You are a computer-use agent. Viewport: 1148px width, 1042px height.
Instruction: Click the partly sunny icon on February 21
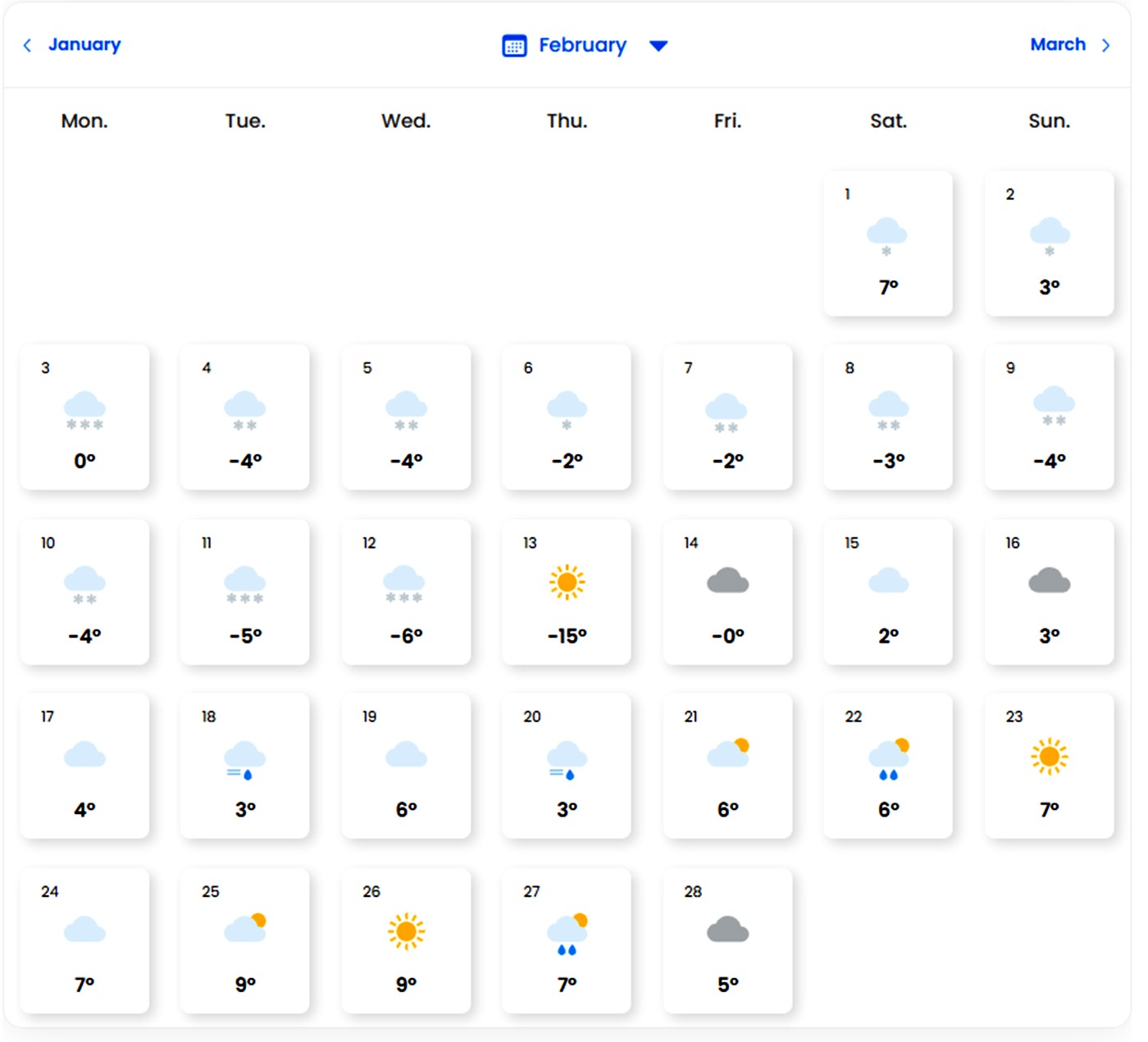(728, 753)
